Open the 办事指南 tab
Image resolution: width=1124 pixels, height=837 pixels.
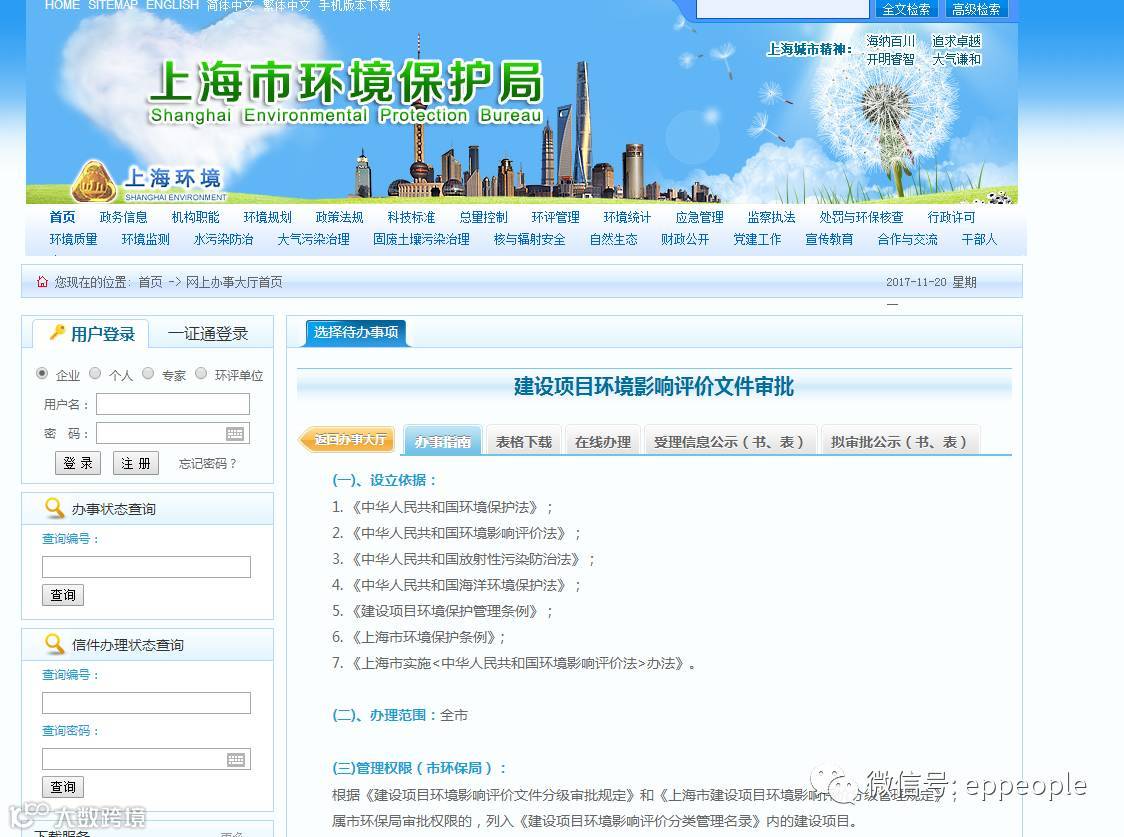coord(442,441)
